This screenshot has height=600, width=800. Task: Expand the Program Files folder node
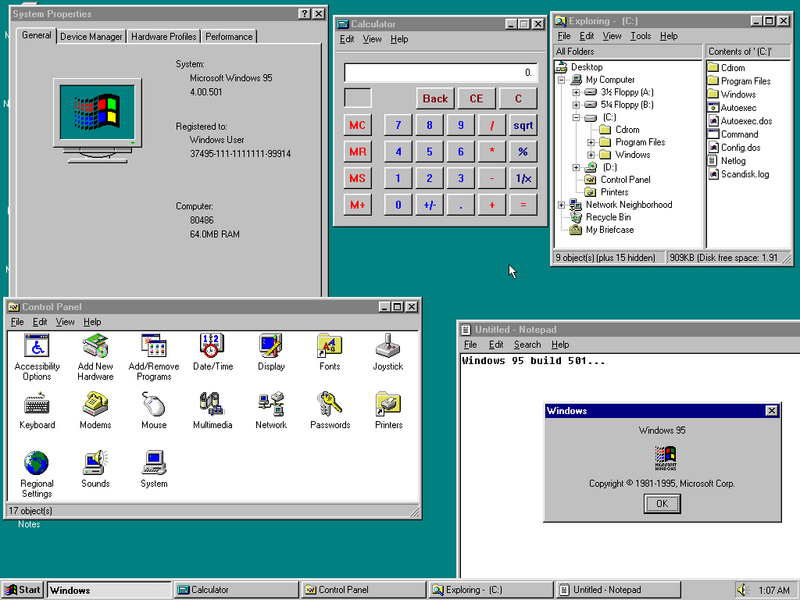point(591,142)
